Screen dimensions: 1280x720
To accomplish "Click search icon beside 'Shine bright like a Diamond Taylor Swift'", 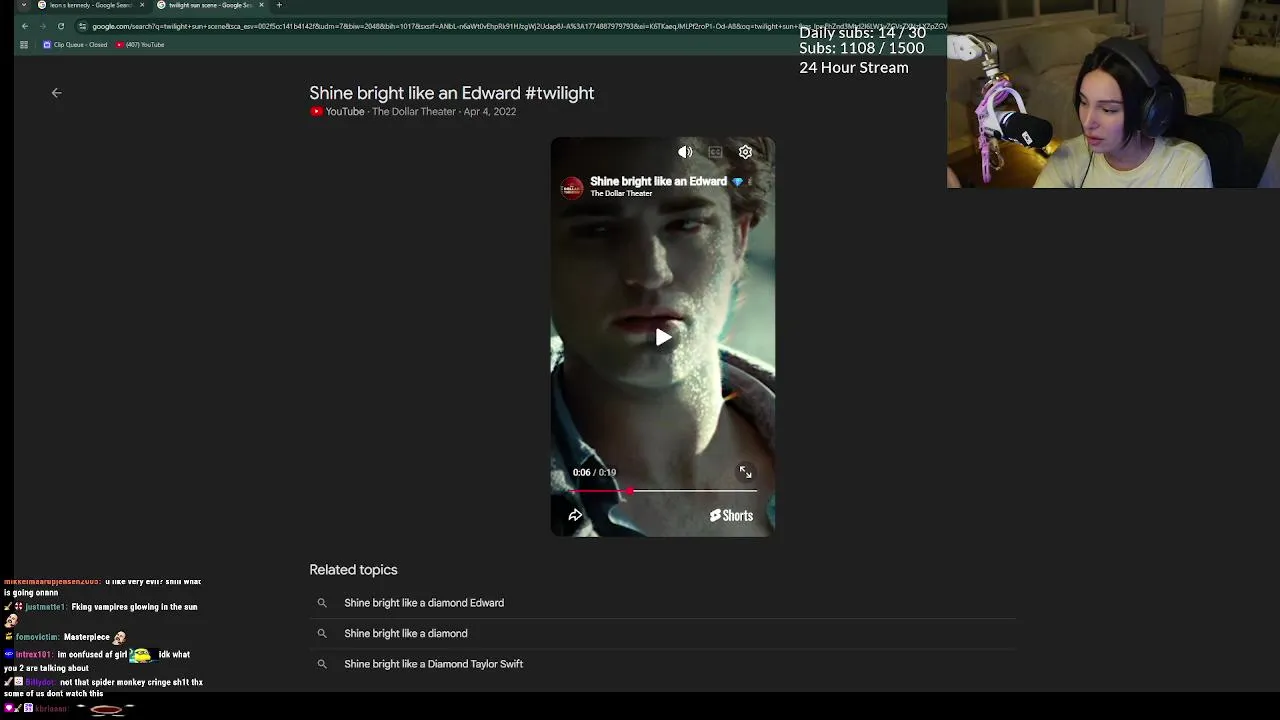I will tap(322, 664).
